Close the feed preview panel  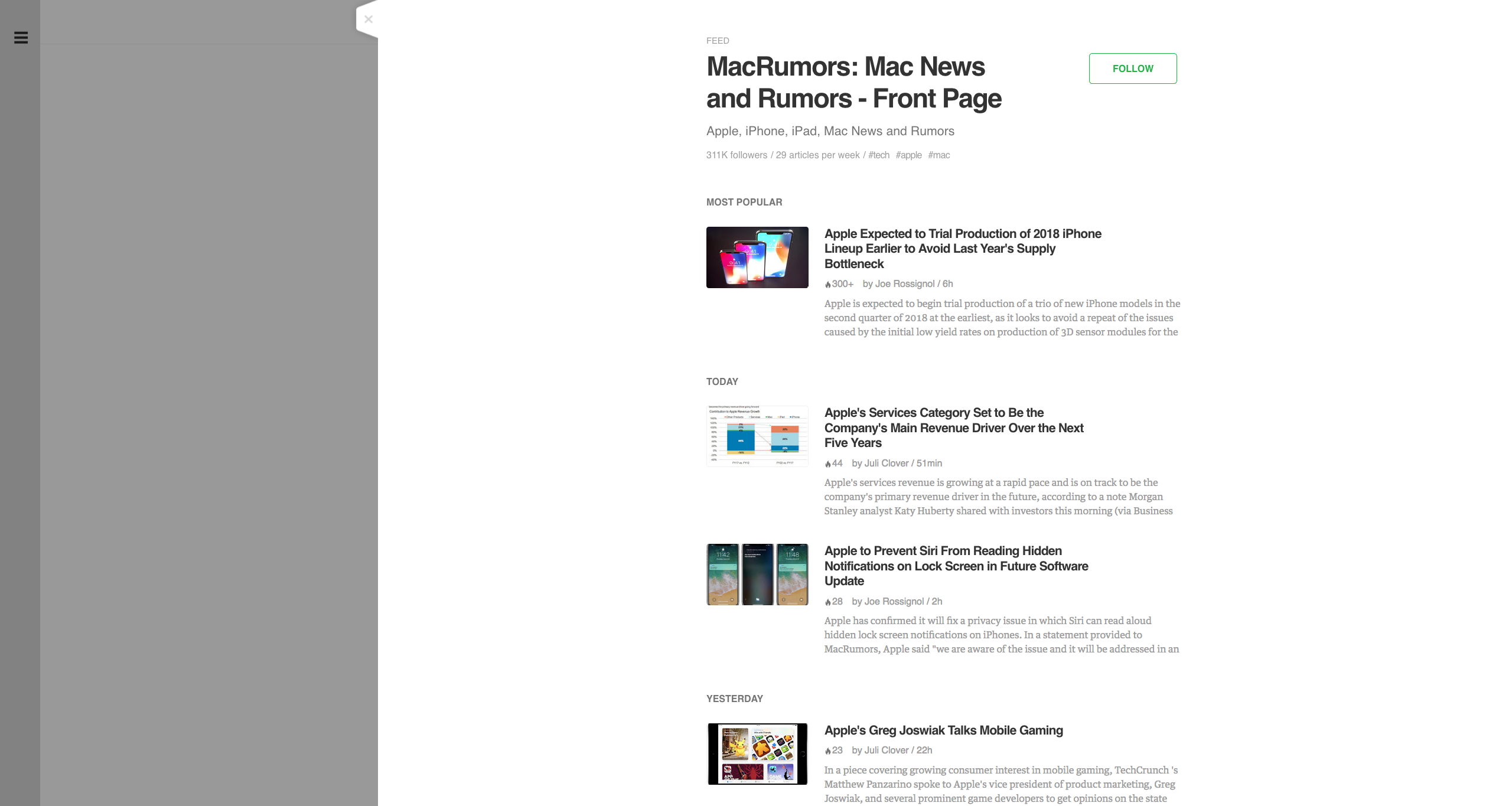coord(369,19)
